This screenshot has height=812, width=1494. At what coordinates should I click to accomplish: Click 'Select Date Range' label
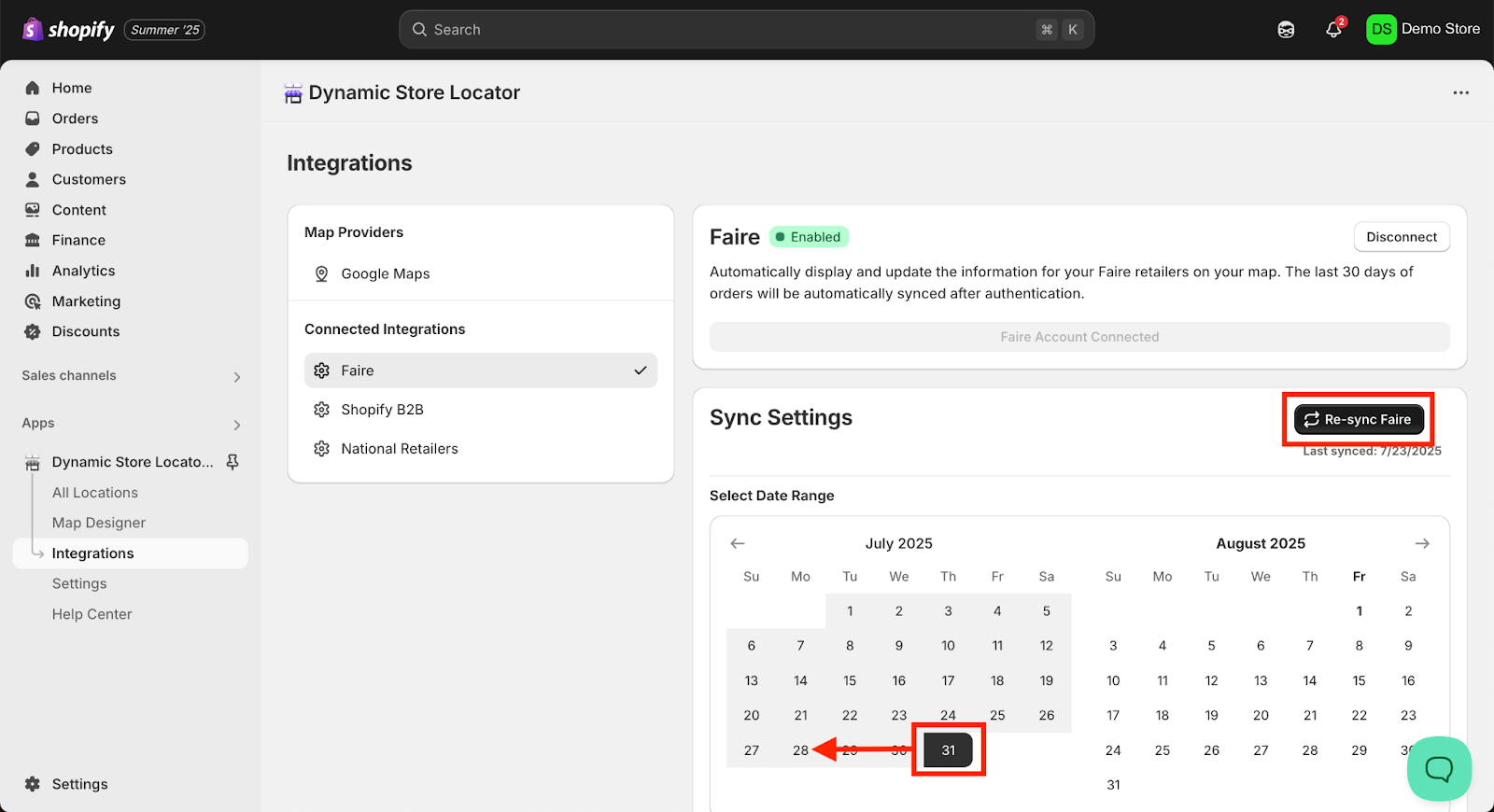(772, 496)
